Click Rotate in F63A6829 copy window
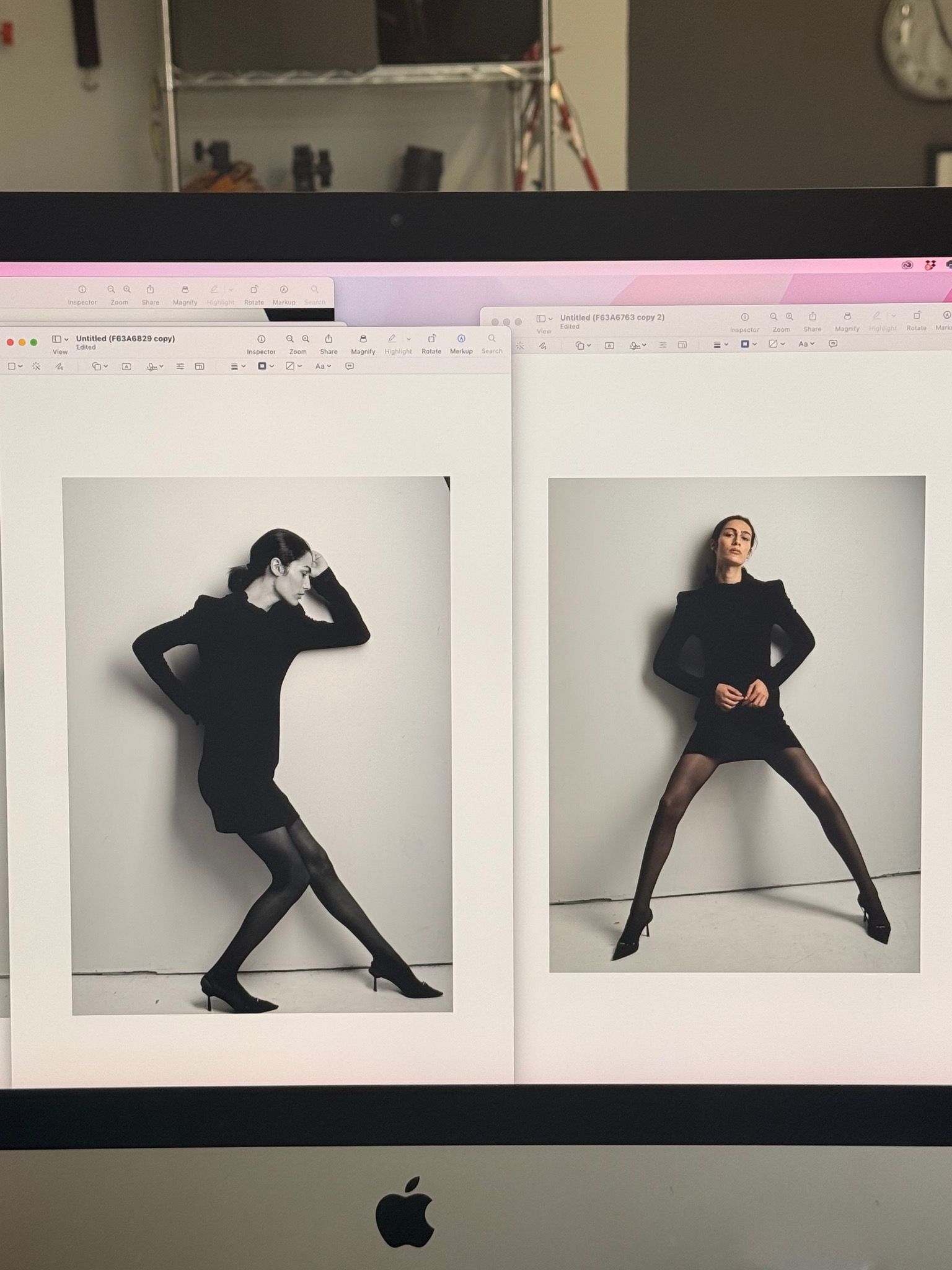Viewport: 952px width, 1270px height. tap(431, 339)
